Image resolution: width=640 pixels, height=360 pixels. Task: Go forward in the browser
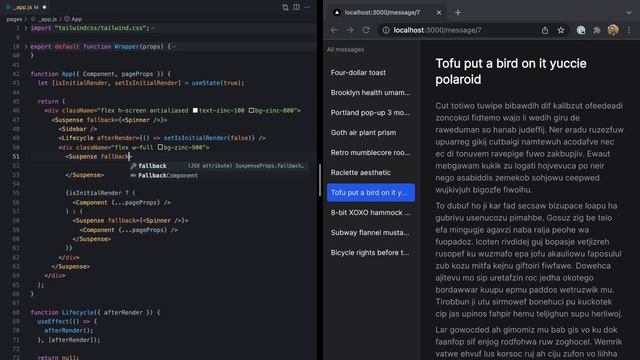(350, 30)
